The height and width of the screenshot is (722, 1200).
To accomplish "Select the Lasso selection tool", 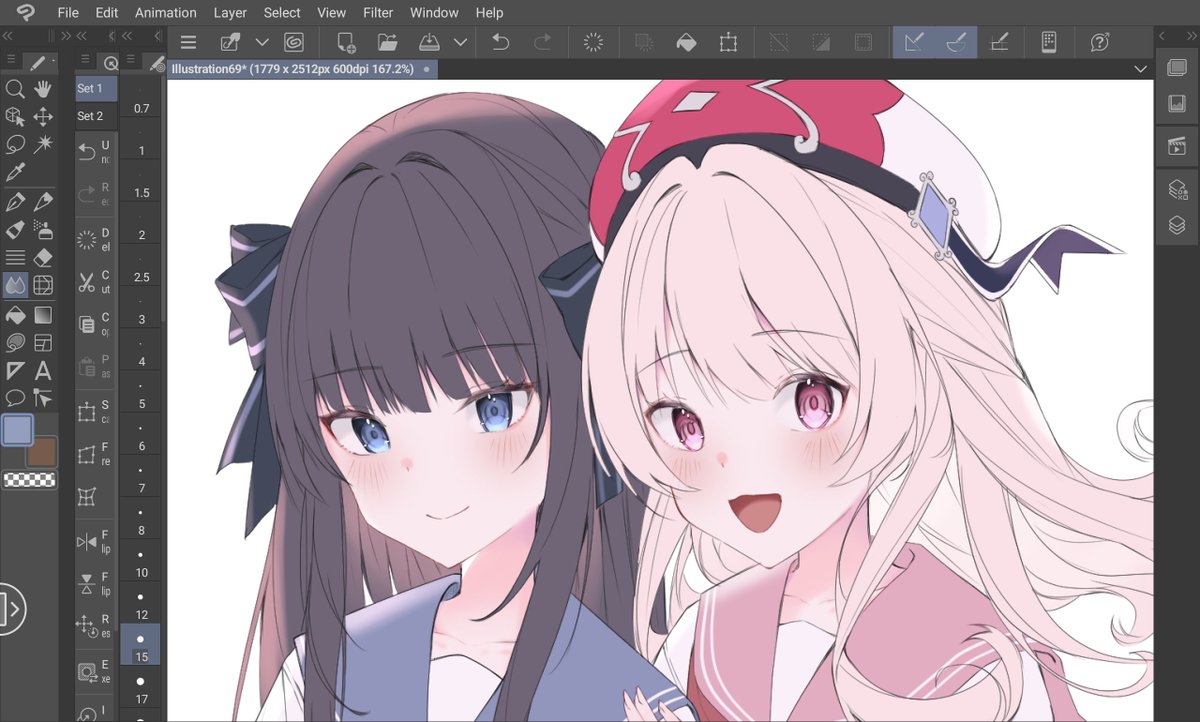I will point(15,145).
